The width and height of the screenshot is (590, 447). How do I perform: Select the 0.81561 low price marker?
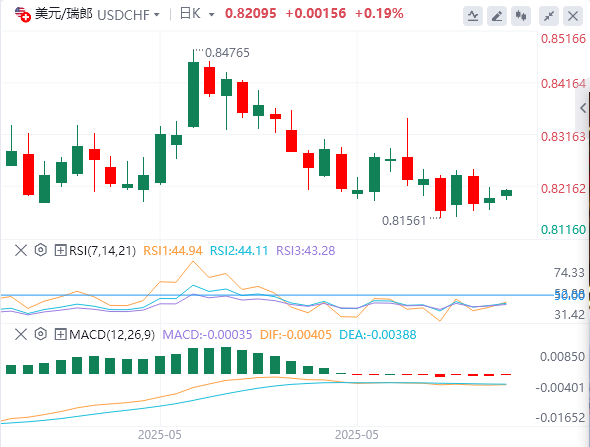404,220
